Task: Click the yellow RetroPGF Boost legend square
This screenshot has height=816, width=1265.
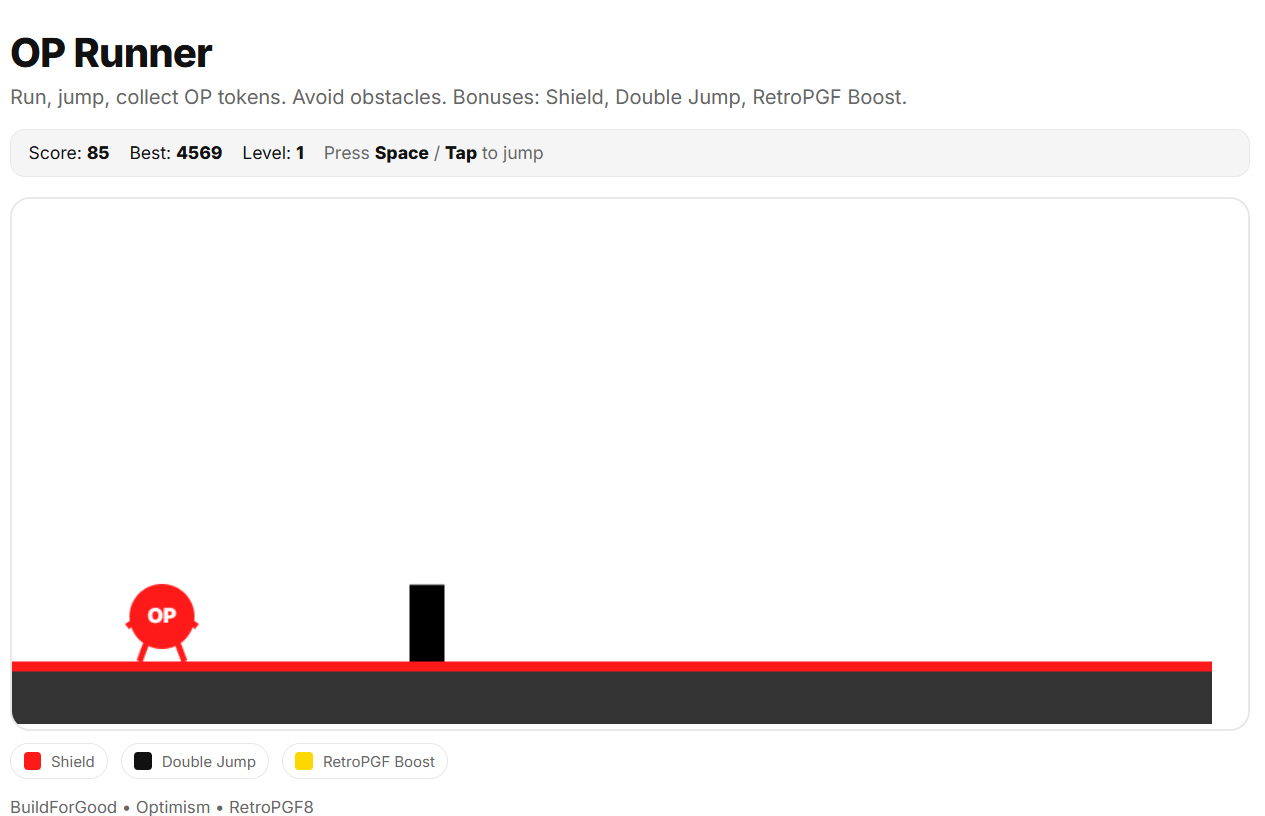Action: pos(304,761)
